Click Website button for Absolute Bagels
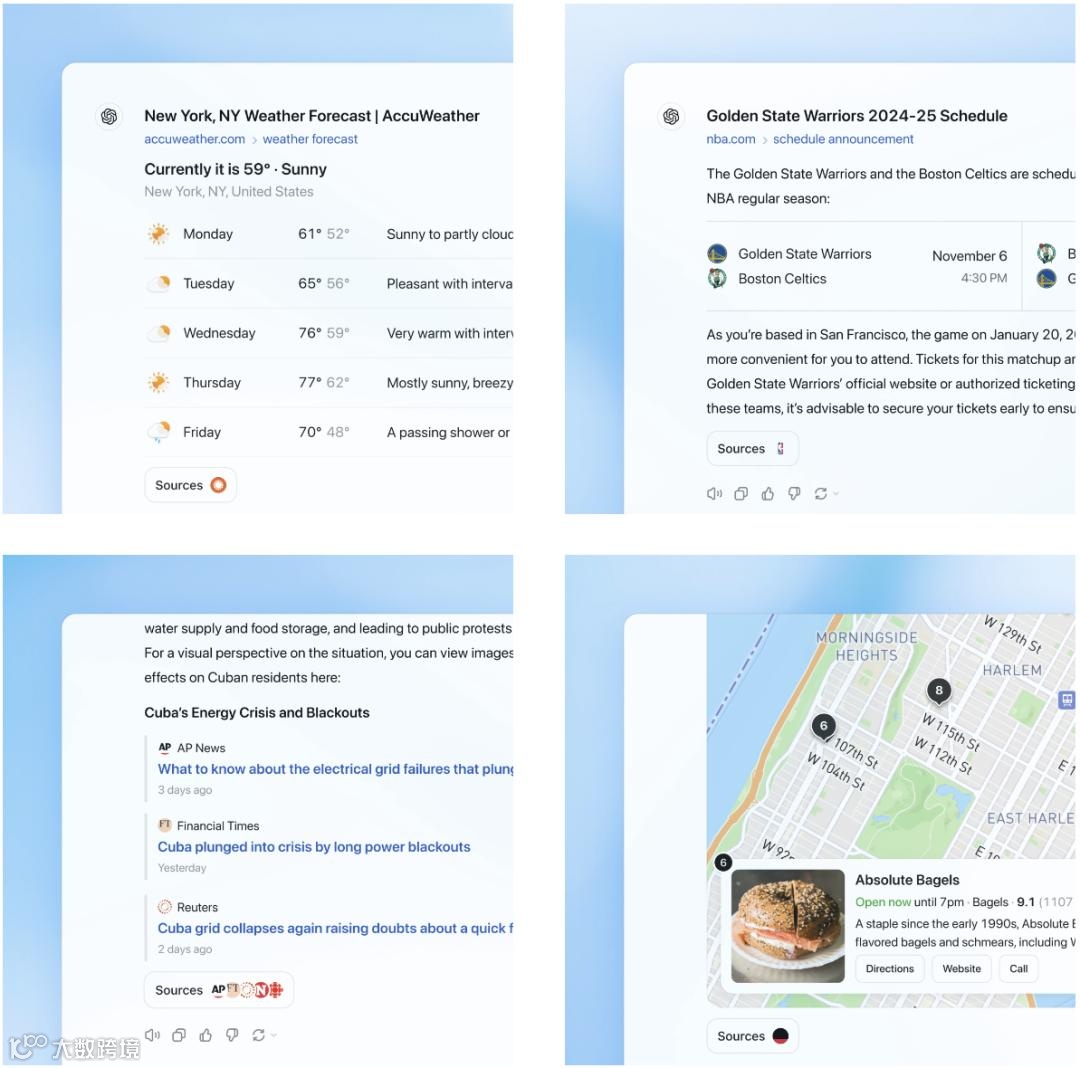Image resolution: width=1080 pixels, height=1068 pixels. click(x=962, y=969)
